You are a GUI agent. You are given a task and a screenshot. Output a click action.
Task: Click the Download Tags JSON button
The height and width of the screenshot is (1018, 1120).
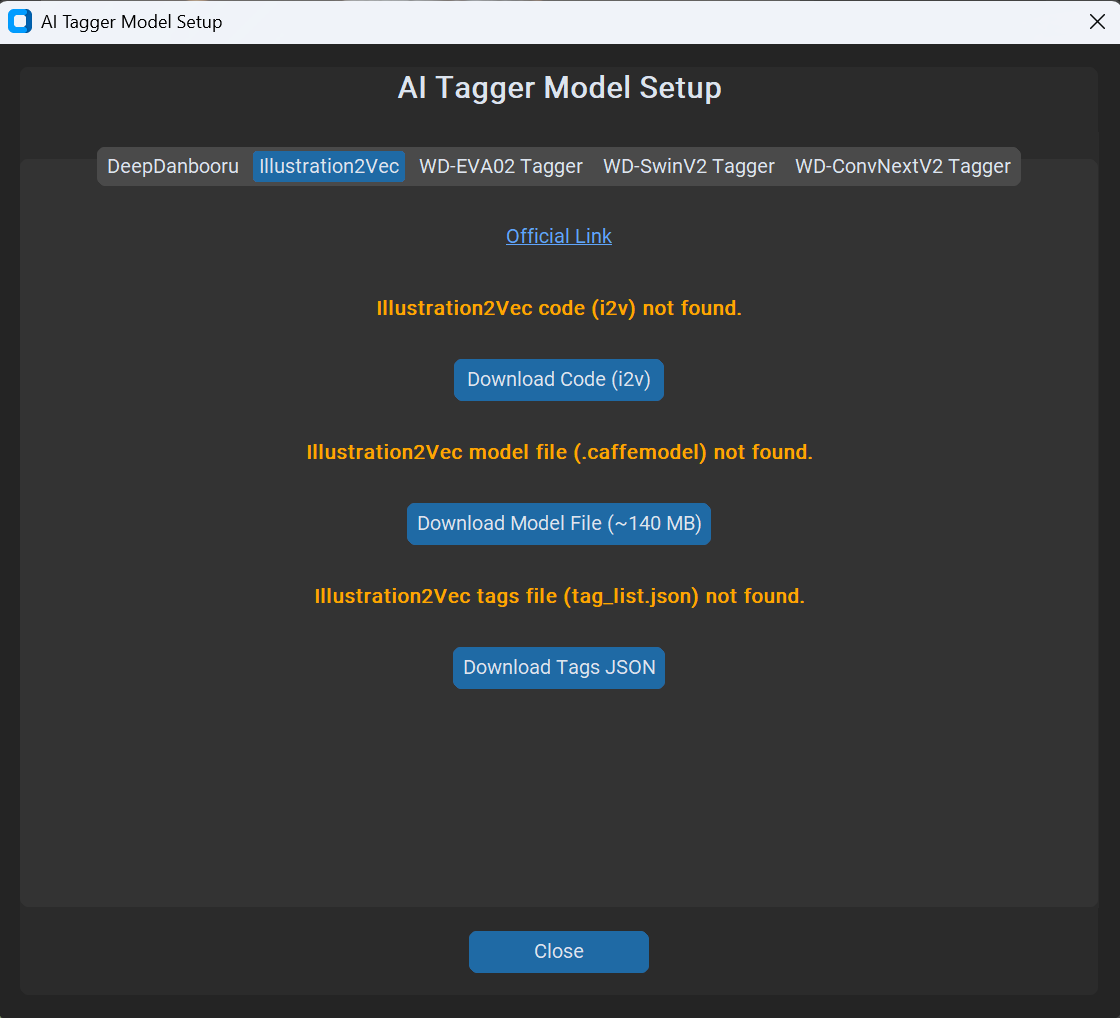coord(559,668)
